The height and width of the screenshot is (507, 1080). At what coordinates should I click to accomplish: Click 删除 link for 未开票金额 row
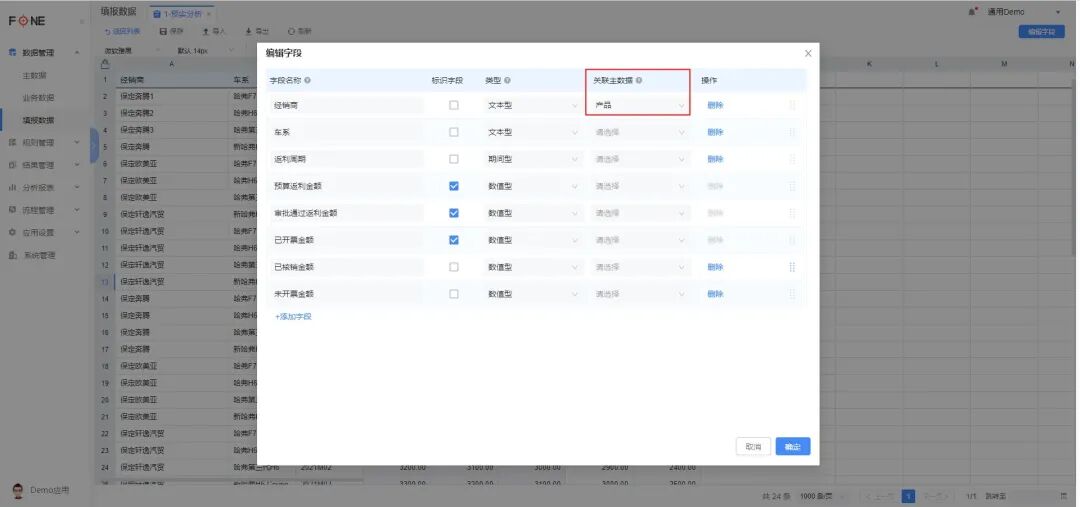715,293
